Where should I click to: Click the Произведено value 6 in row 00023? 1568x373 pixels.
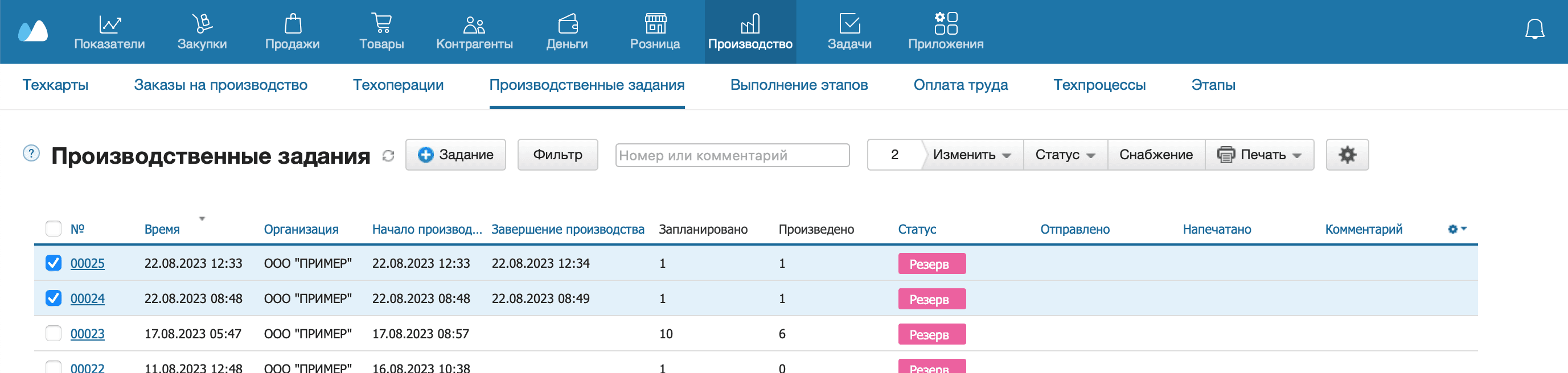click(x=782, y=334)
